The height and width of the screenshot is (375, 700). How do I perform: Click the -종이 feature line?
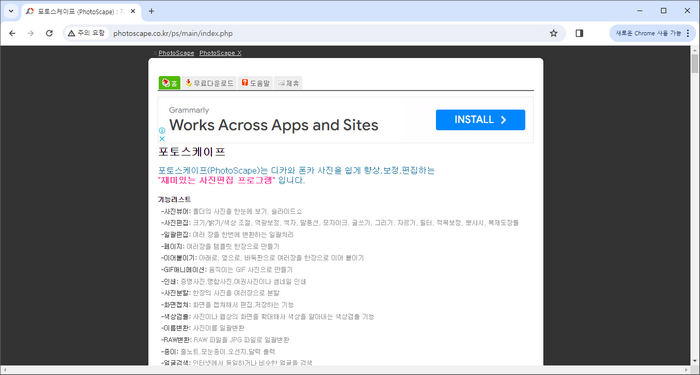pos(218,351)
